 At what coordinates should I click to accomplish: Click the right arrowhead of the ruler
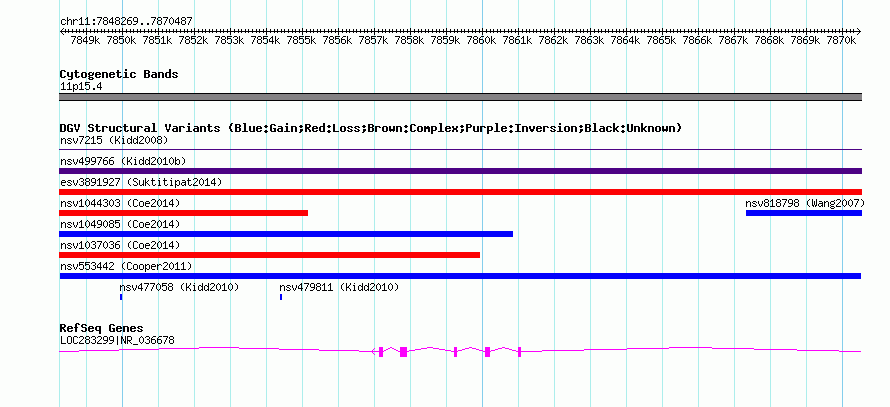859,31
